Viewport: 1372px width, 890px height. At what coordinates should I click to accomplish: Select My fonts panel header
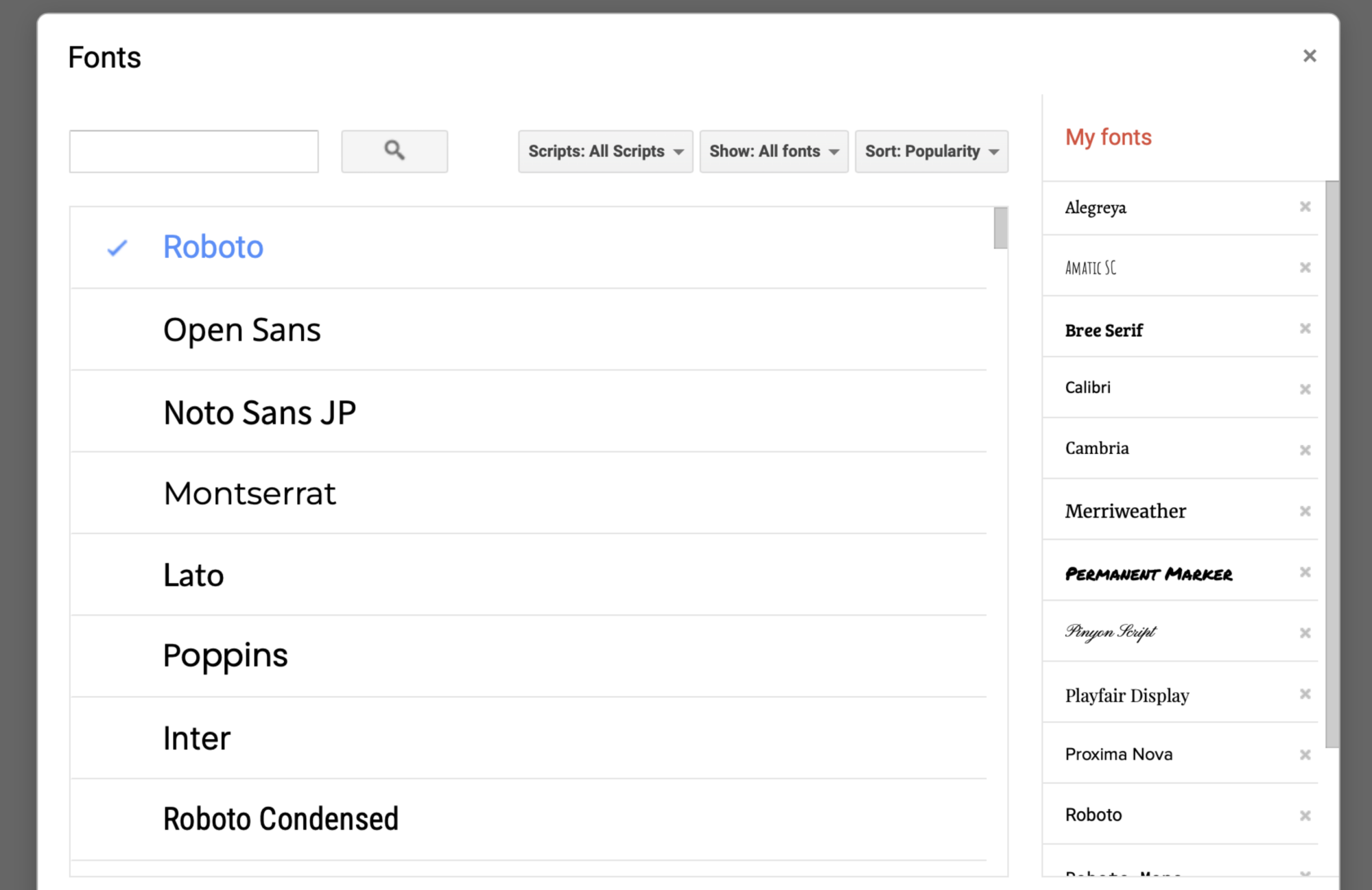pyautogui.click(x=1109, y=137)
